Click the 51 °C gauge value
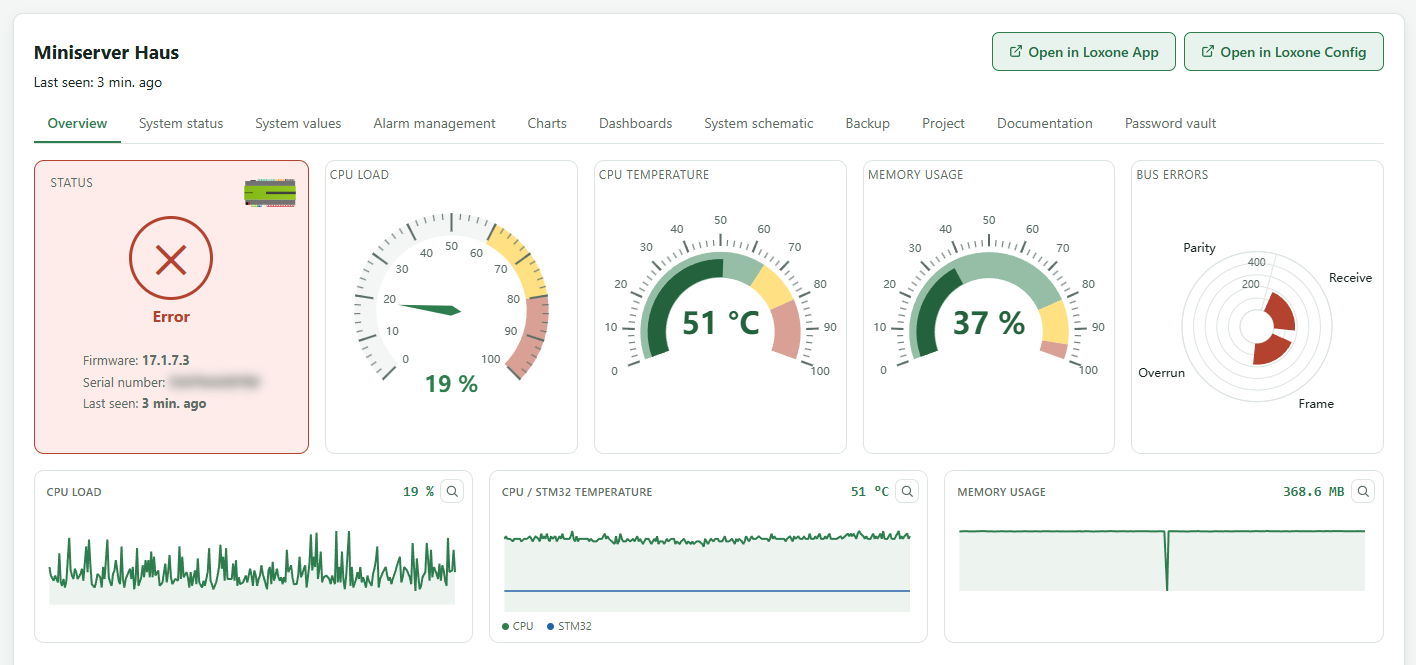1416x665 pixels. pyautogui.click(x=721, y=323)
